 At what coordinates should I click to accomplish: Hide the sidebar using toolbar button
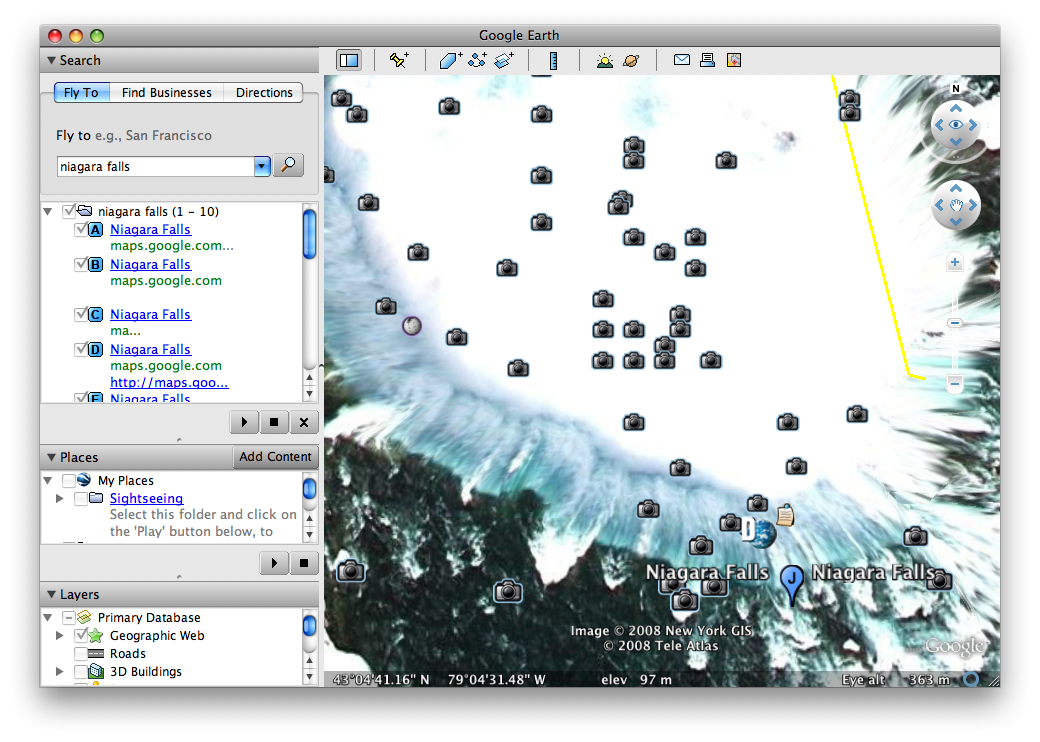tap(349, 61)
